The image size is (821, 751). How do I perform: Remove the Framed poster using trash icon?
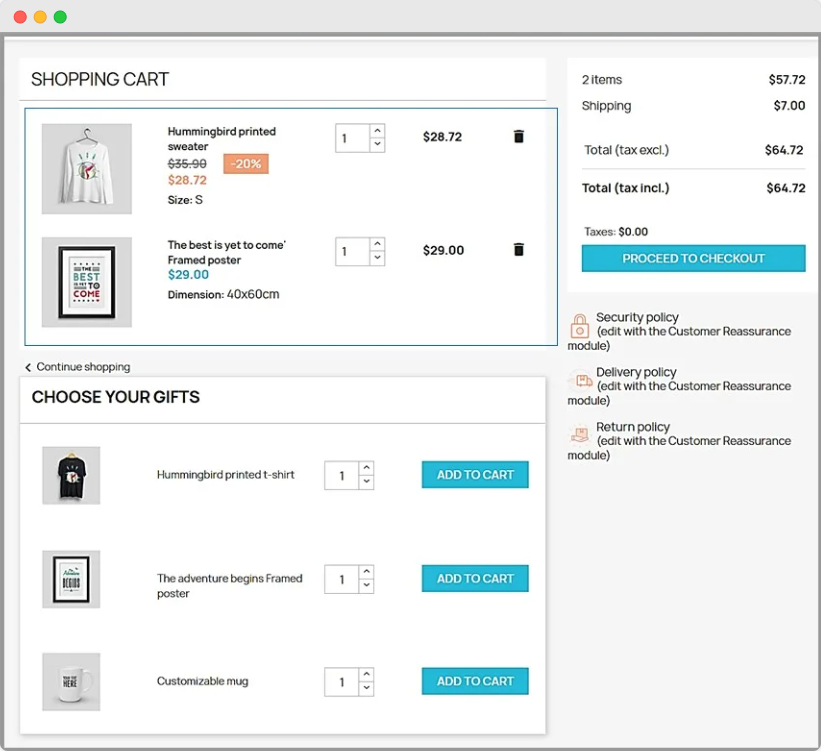(518, 250)
